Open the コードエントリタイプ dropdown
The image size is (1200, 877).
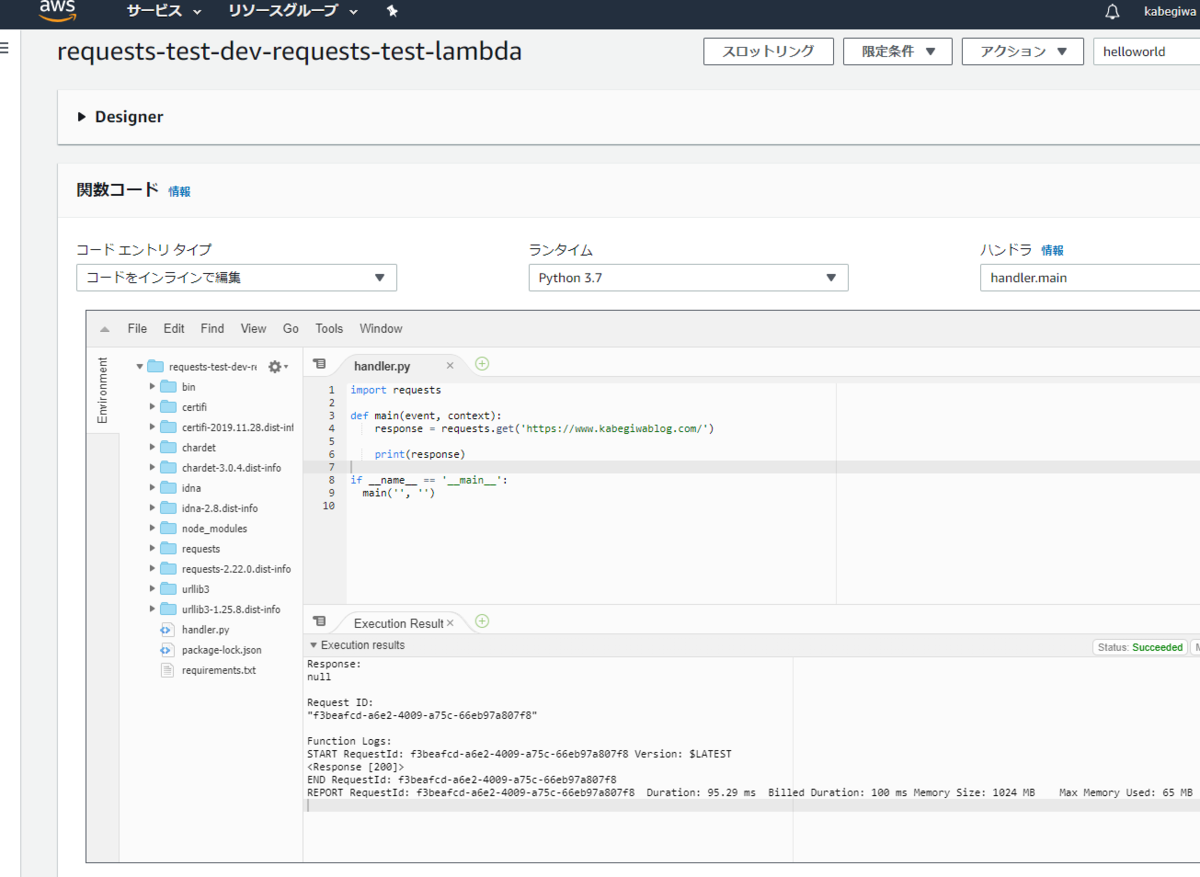click(236, 278)
